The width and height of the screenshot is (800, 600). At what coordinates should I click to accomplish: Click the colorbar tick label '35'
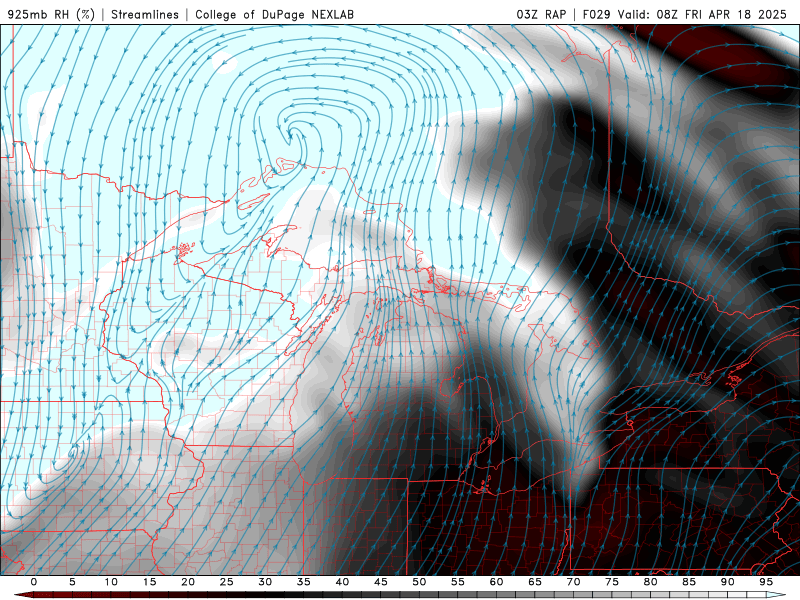[303, 582]
